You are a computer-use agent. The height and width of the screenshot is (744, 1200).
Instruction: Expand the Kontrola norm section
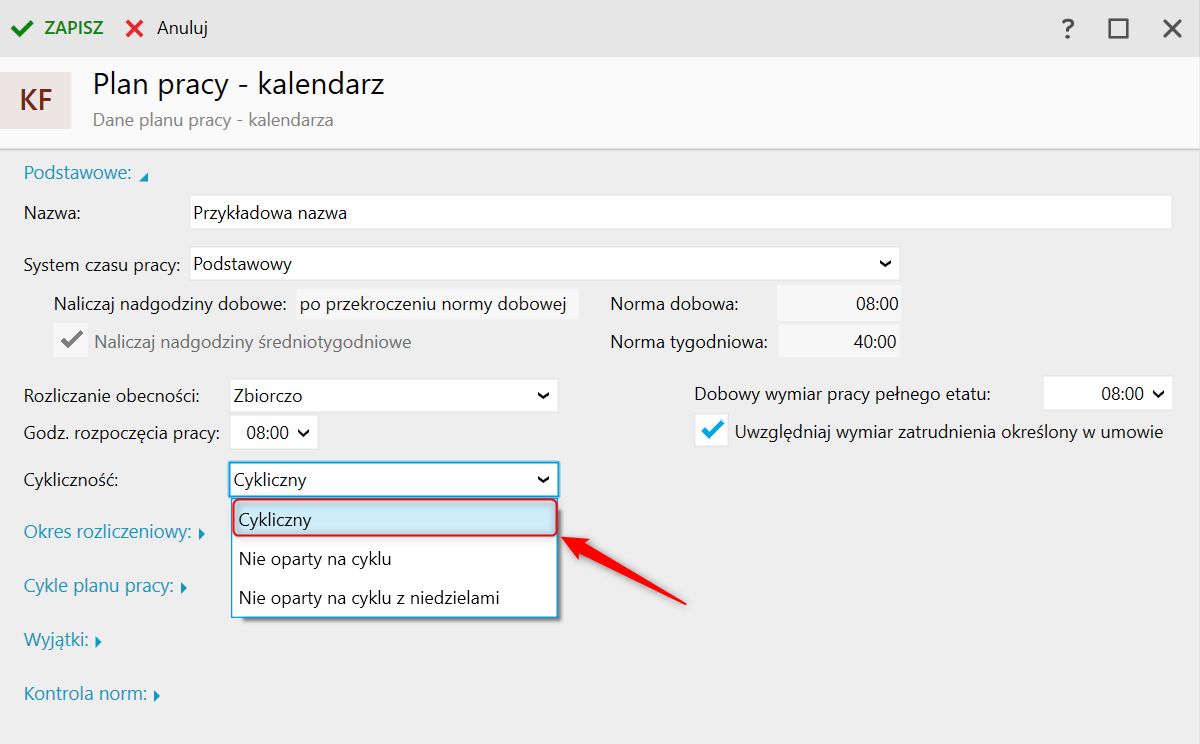(157, 695)
